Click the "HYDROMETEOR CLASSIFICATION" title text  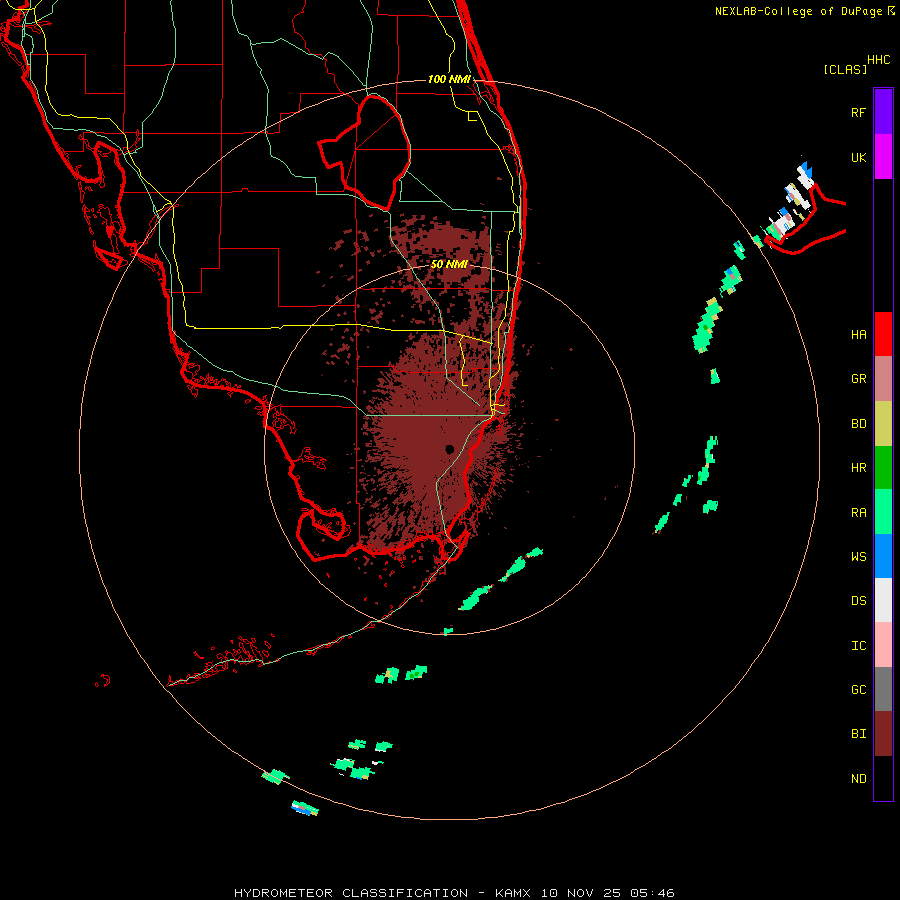point(351,893)
